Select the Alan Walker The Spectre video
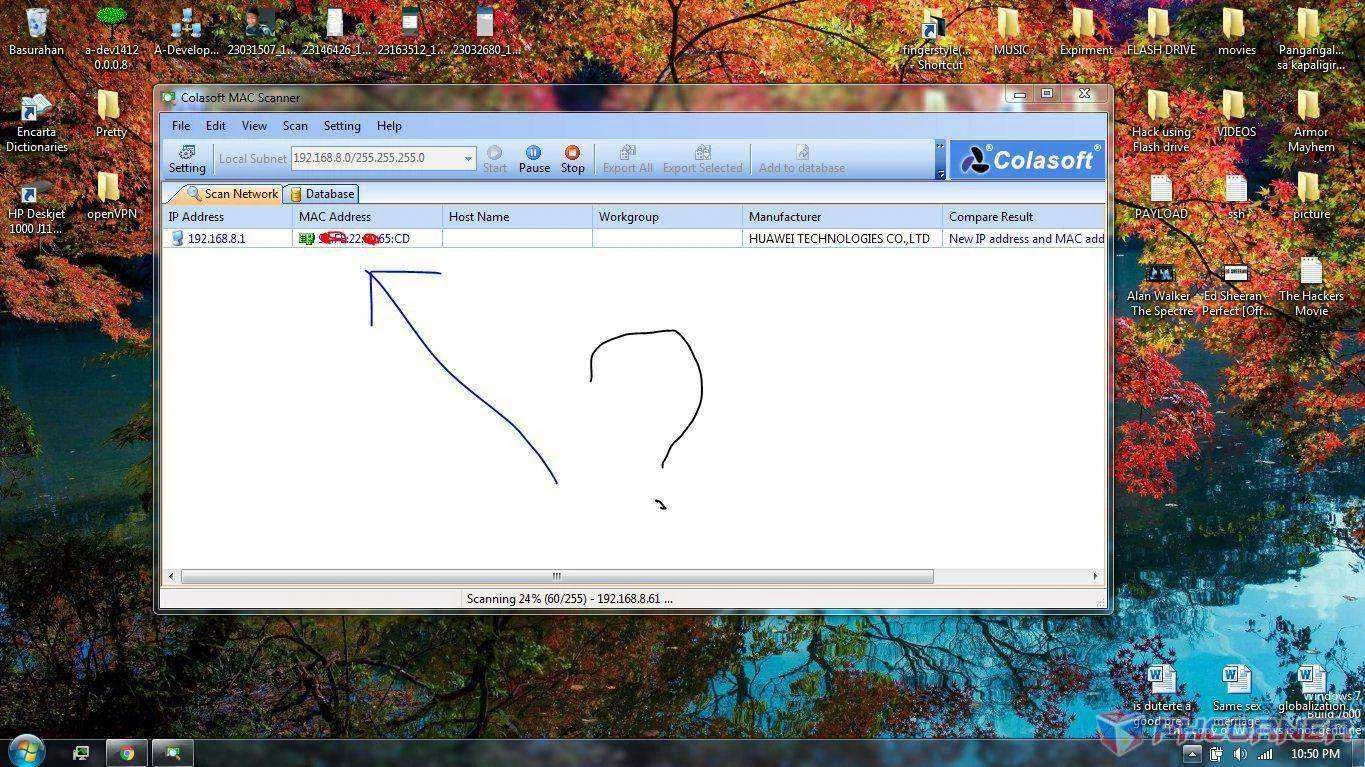1365x767 pixels. point(1160,288)
